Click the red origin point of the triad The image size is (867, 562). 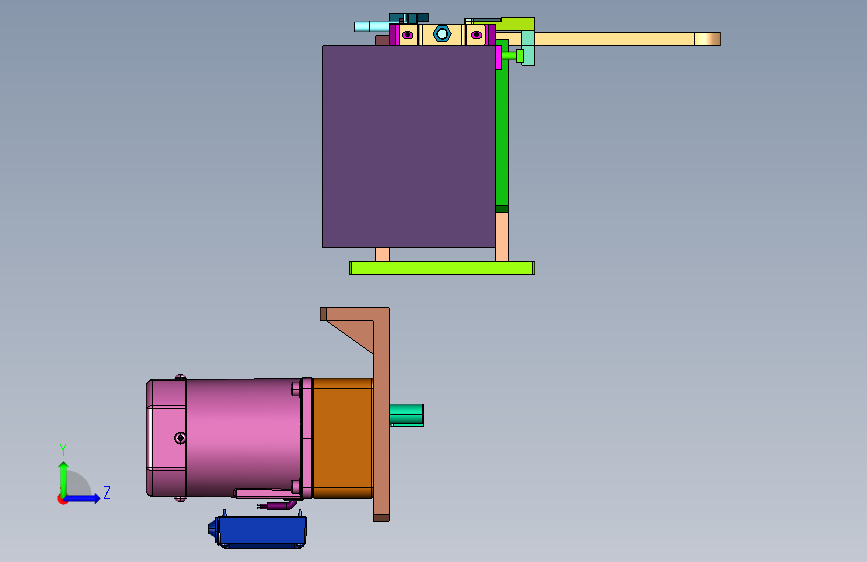pos(62,499)
